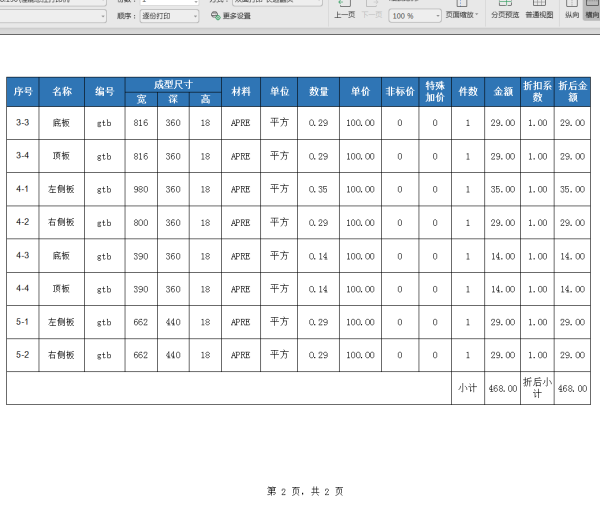
Task: Click the 折后金额 column header
Action: (x=572, y=92)
